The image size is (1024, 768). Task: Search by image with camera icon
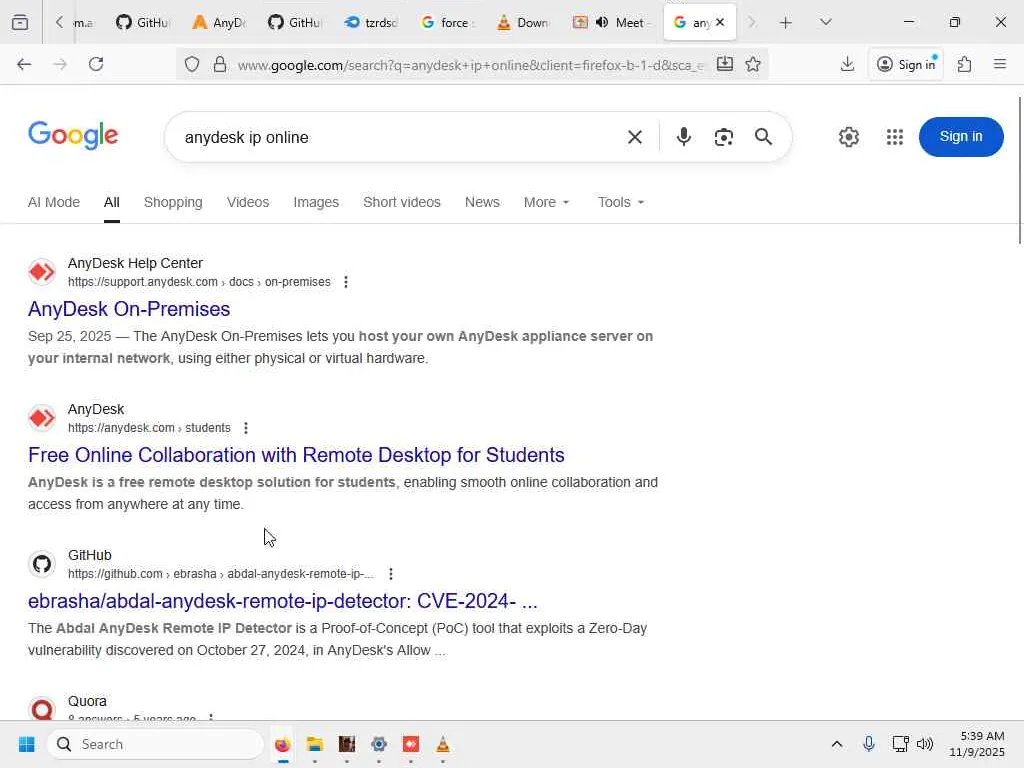pyautogui.click(x=724, y=137)
